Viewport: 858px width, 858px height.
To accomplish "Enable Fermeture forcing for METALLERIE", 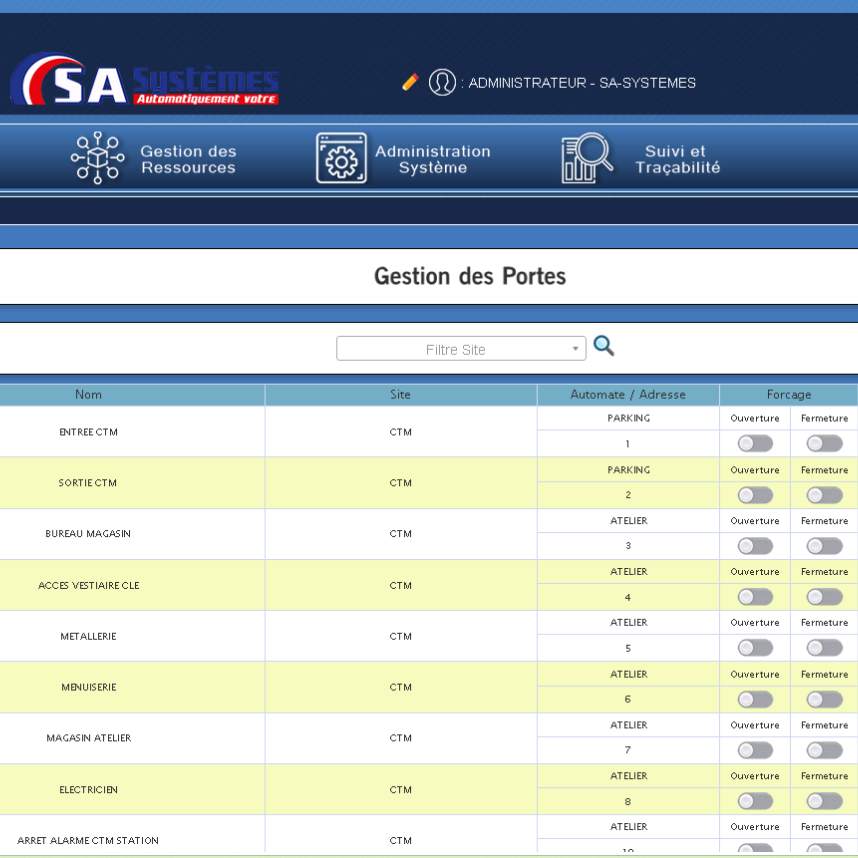I will coord(825,648).
